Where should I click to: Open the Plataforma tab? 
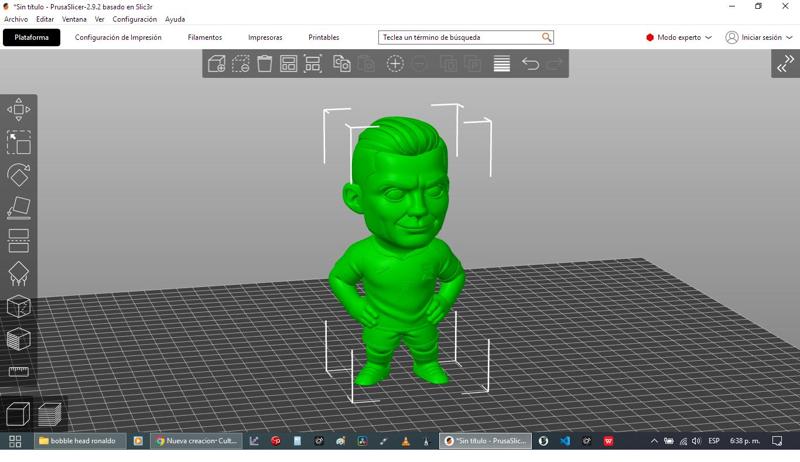pos(32,37)
